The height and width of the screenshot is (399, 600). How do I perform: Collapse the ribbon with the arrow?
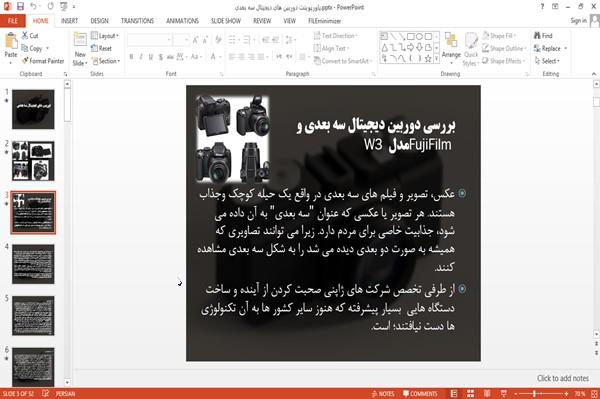(594, 74)
